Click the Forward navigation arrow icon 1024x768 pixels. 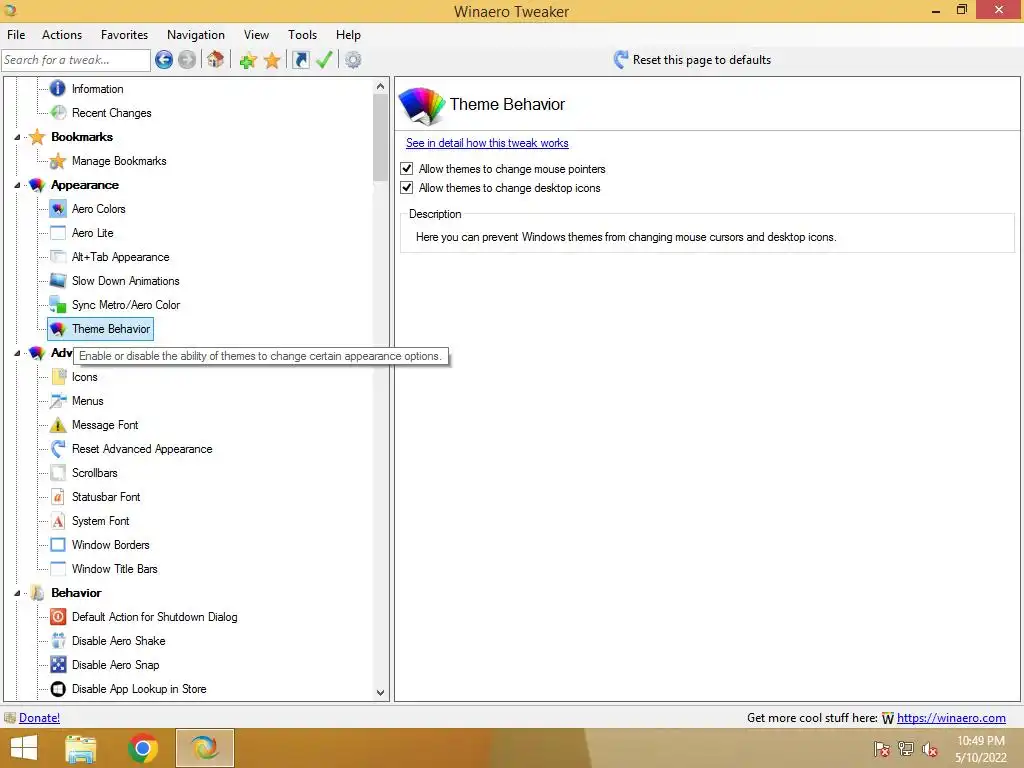(x=187, y=60)
